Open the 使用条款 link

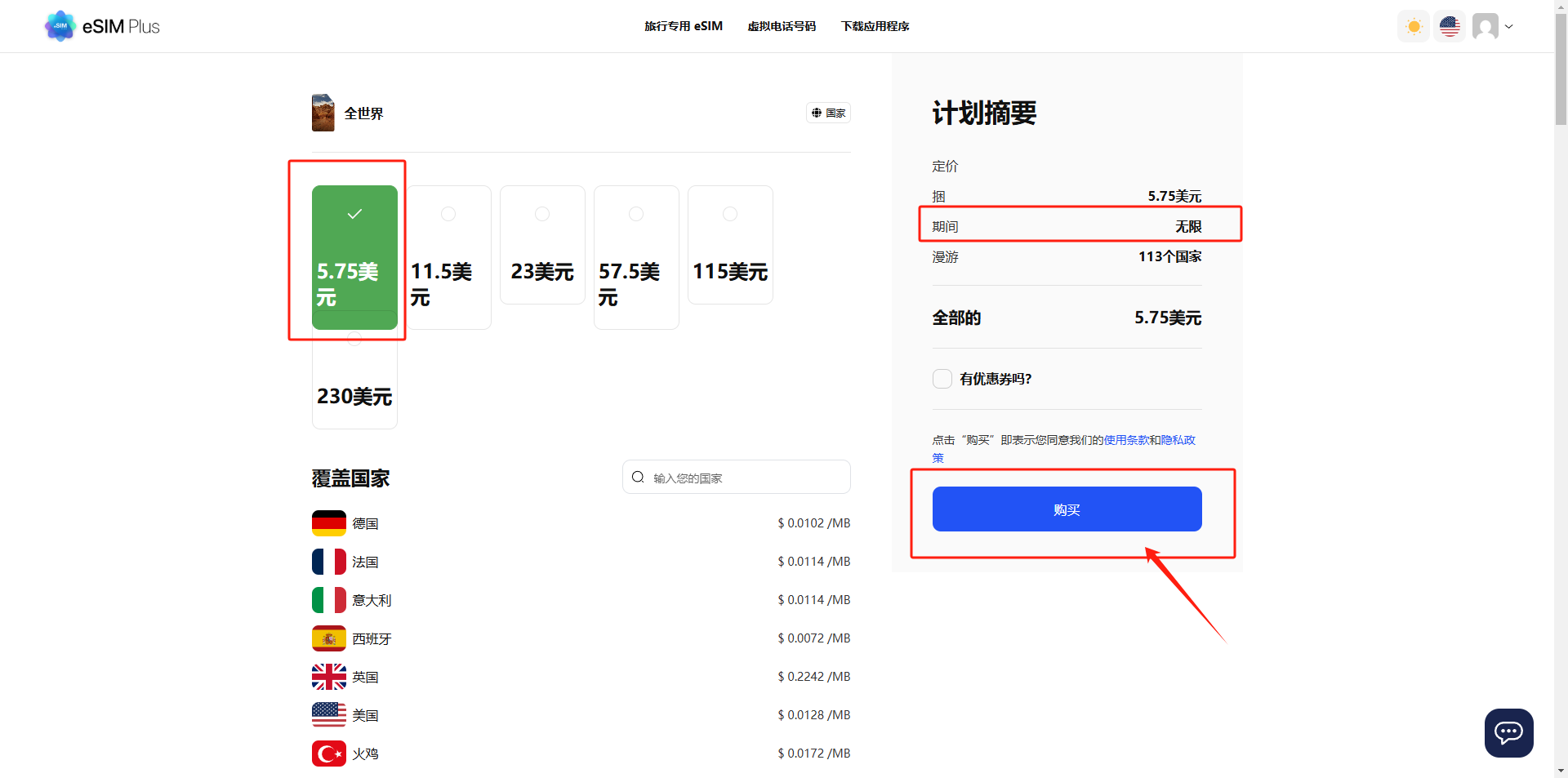[x=1126, y=440]
